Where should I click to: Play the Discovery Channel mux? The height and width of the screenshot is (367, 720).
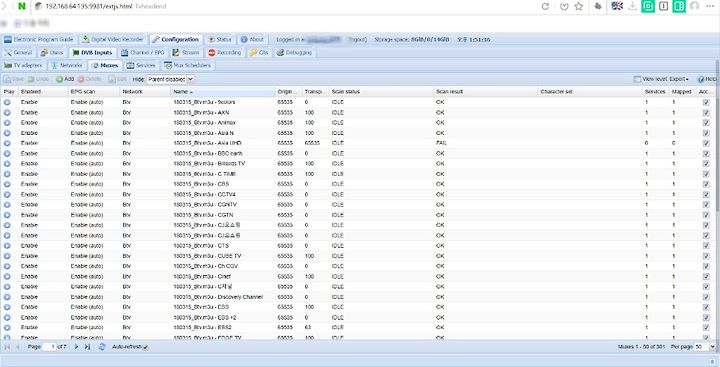(7, 297)
